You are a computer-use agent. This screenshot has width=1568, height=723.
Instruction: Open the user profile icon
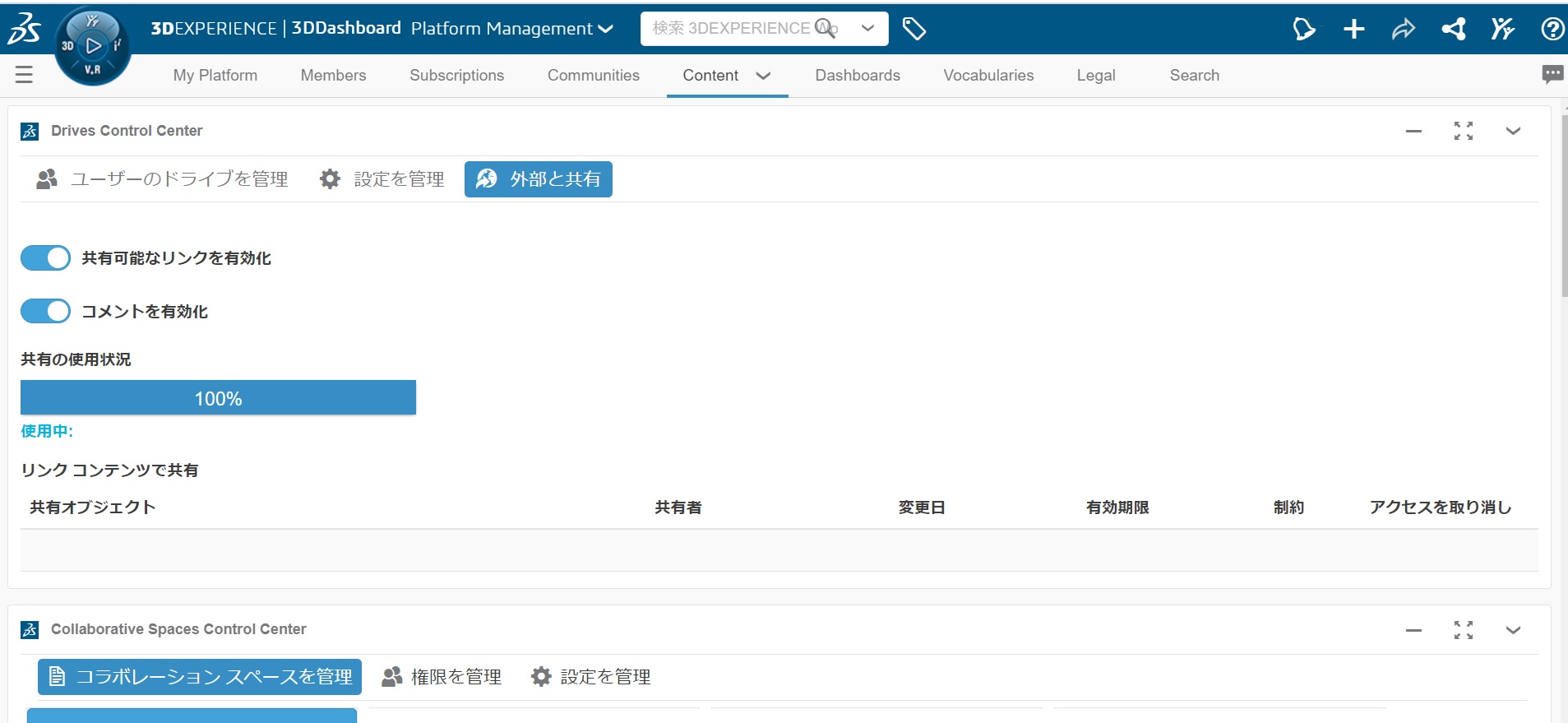click(x=1503, y=29)
